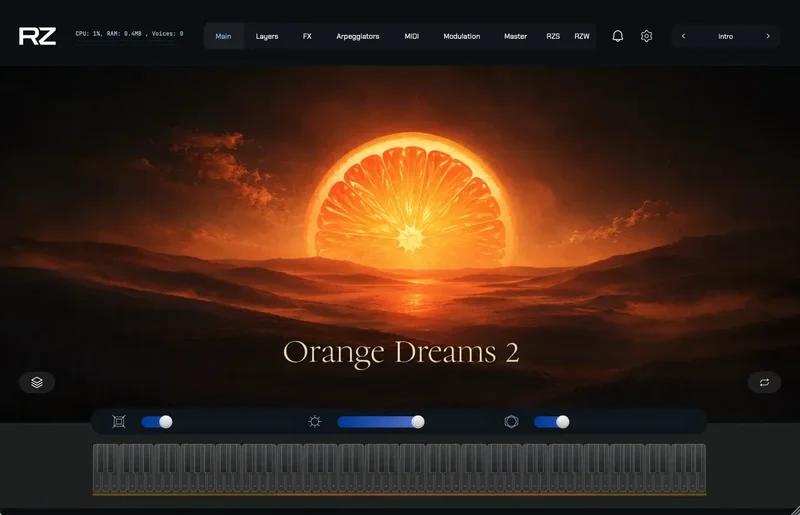Click the Orange Dreams 2 title
Viewport: 800px width, 515px height.
coord(401,353)
